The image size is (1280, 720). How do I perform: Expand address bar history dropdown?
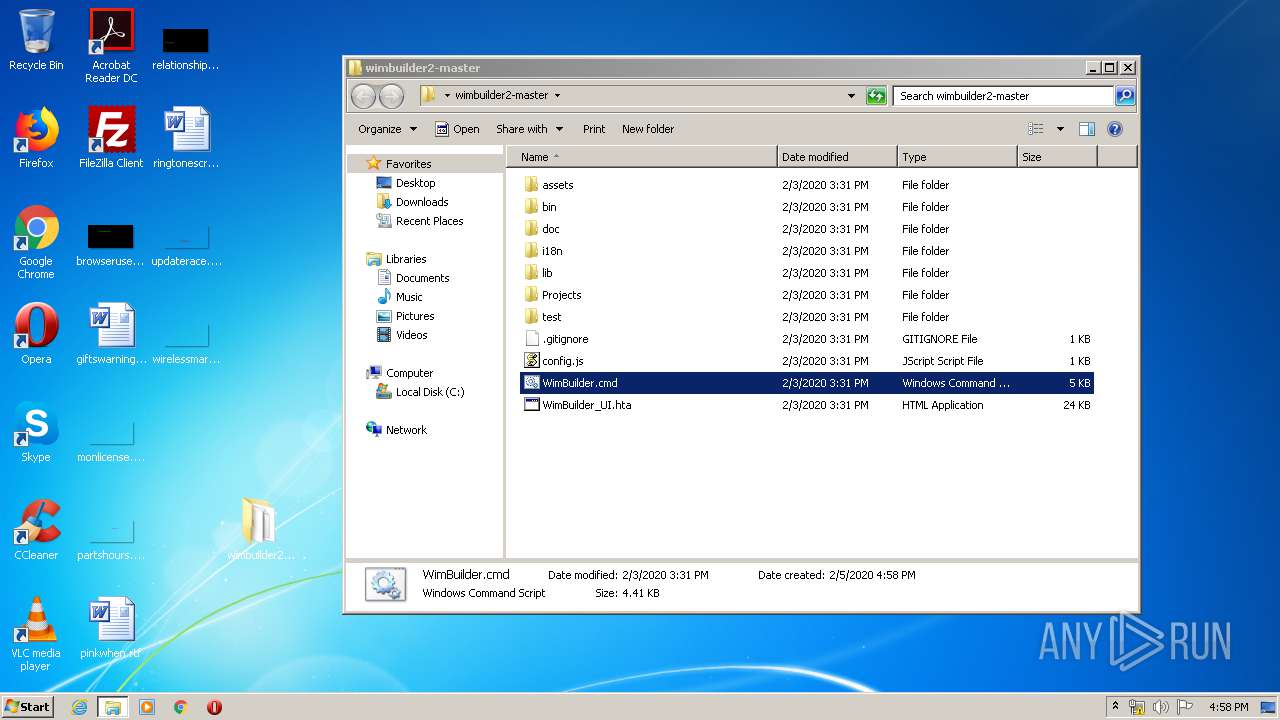(x=851, y=96)
